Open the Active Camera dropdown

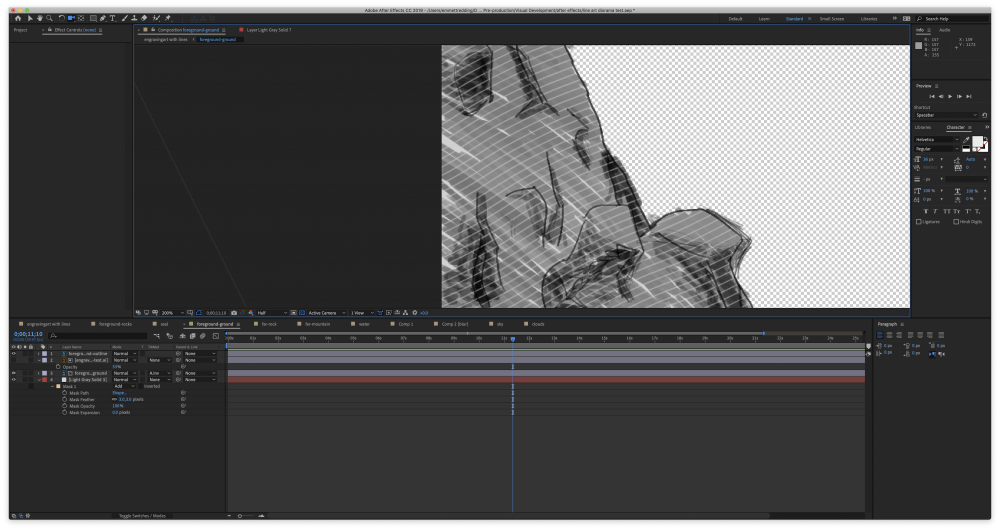pyautogui.click(x=327, y=313)
